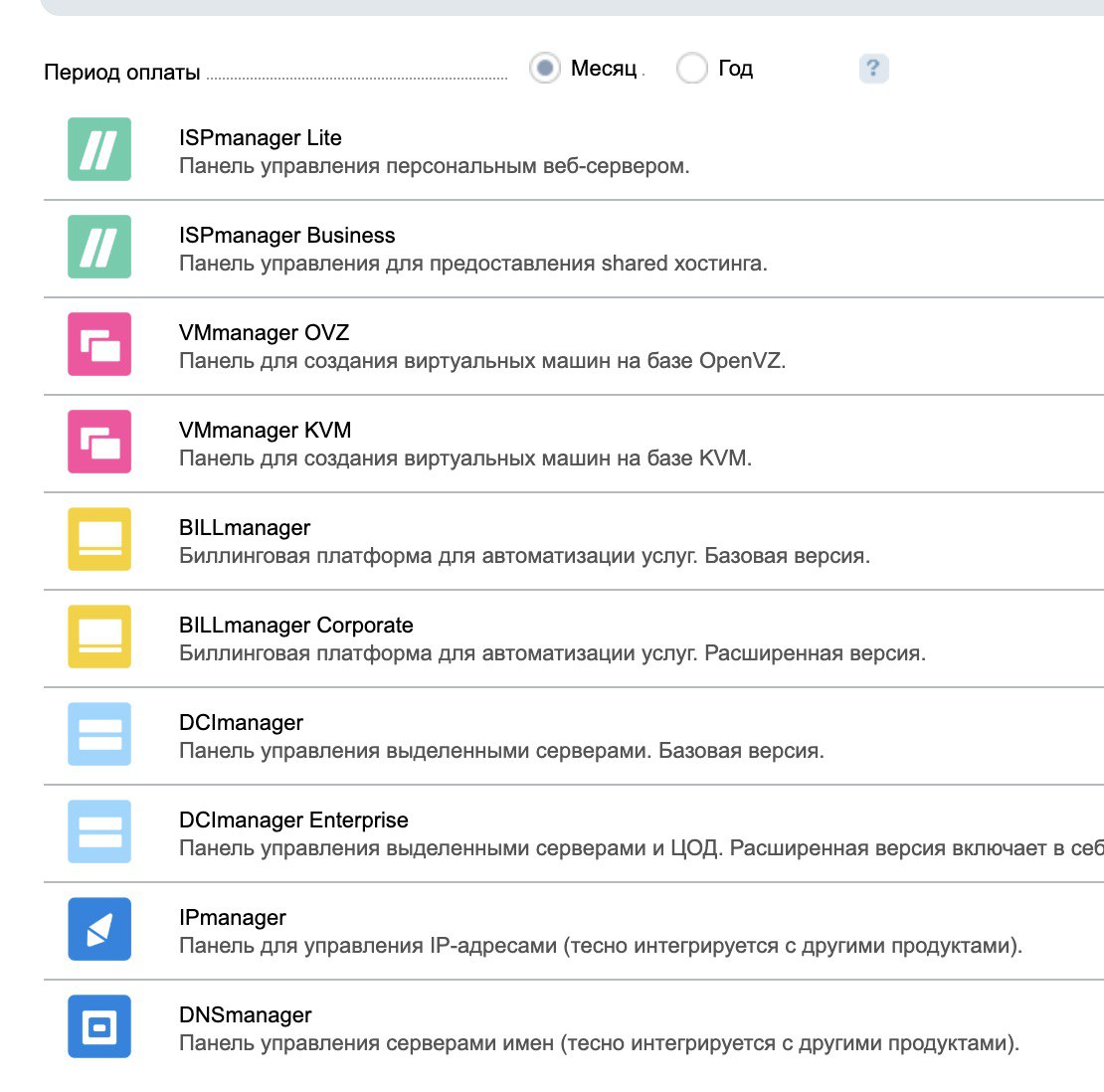
Task: Click billing description ending 'Расширенная версия.'
Action: pyautogui.click(x=552, y=653)
